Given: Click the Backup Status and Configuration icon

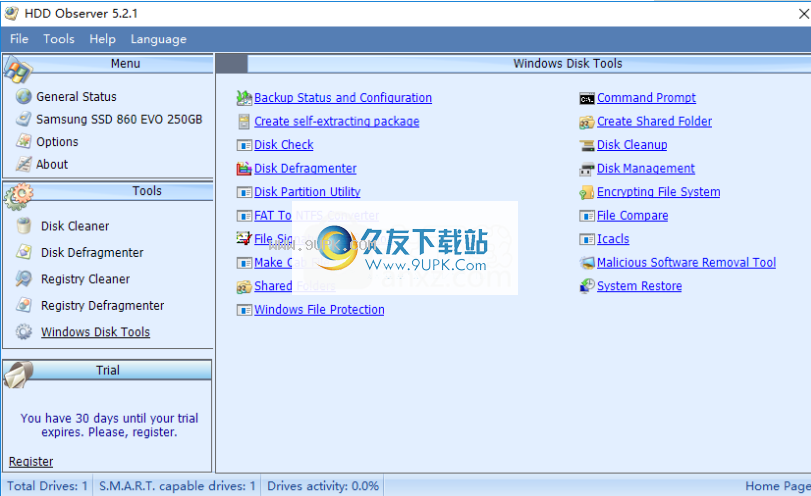Looking at the screenshot, I should coord(244,97).
